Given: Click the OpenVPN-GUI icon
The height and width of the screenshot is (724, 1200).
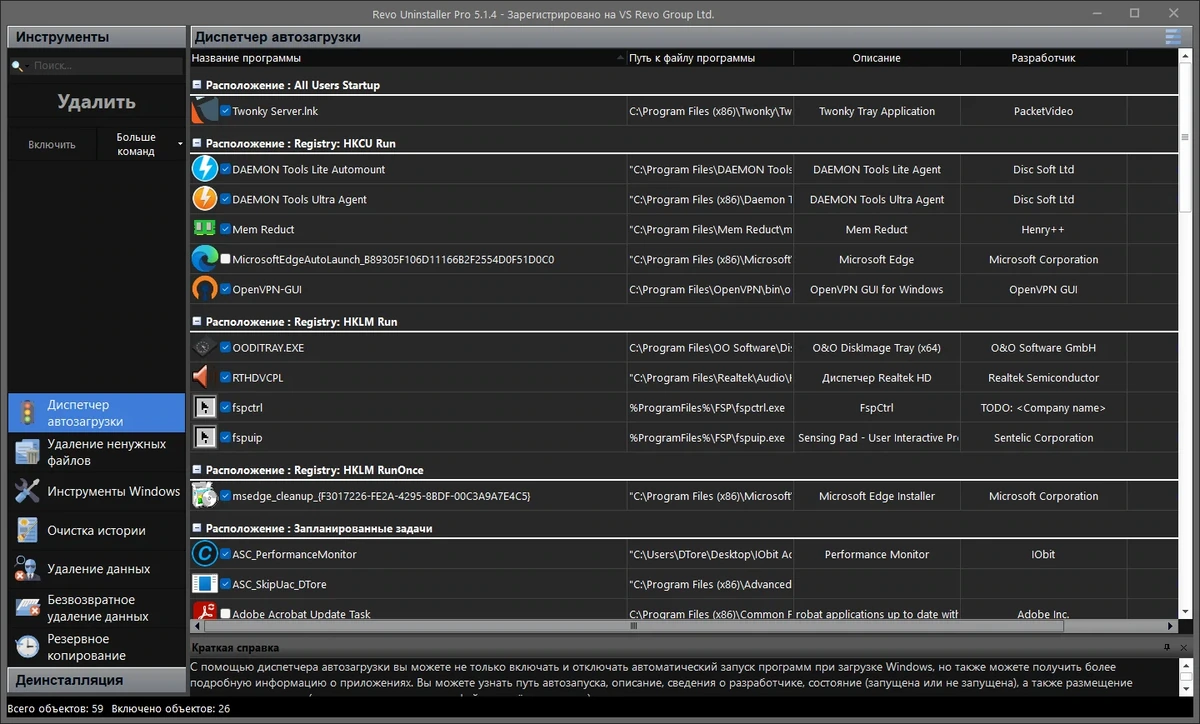Looking at the screenshot, I should pyautogui.click(x=204, y=289).
